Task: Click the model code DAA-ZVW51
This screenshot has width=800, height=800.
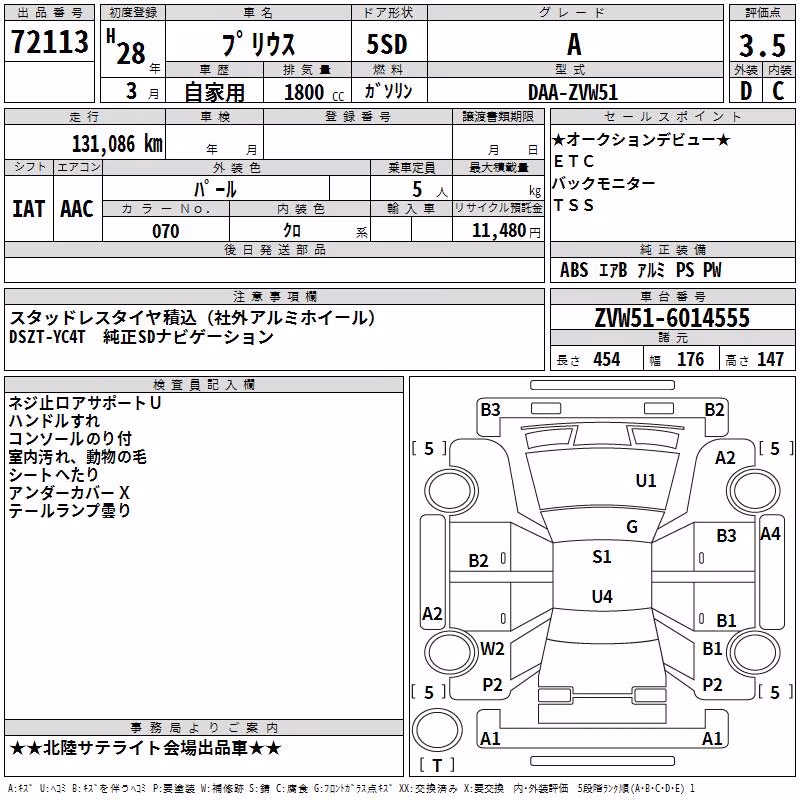Action: pos(575,91)
